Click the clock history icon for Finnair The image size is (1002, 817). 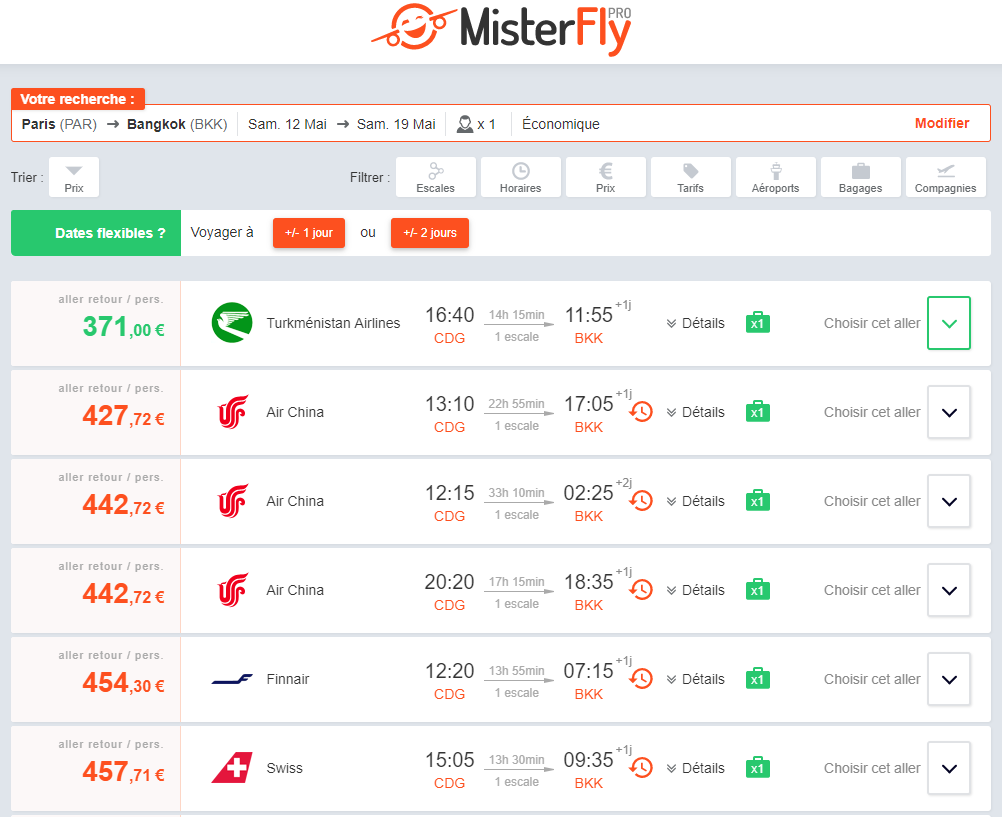[641, 678]
